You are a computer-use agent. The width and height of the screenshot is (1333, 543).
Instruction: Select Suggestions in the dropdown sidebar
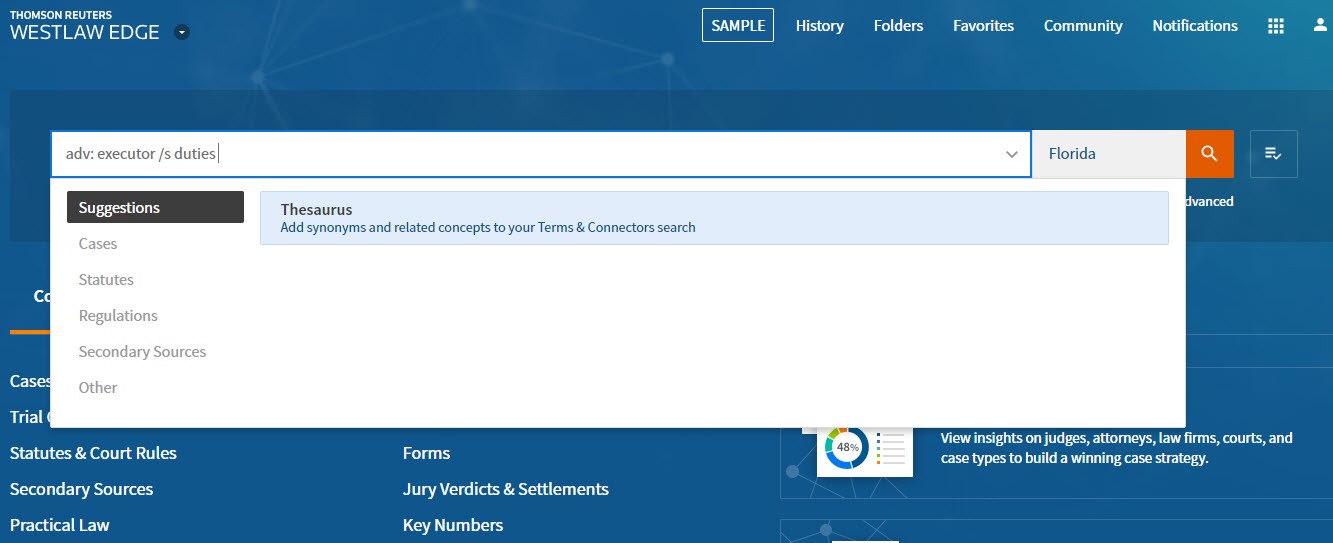[x=155, y=208]
